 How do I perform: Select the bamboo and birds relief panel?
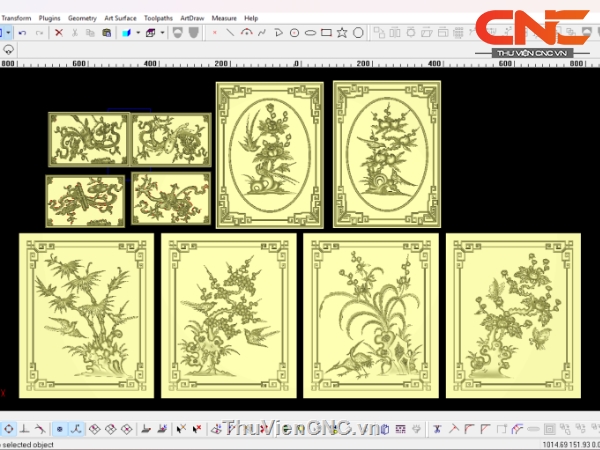tap(87, 314)
